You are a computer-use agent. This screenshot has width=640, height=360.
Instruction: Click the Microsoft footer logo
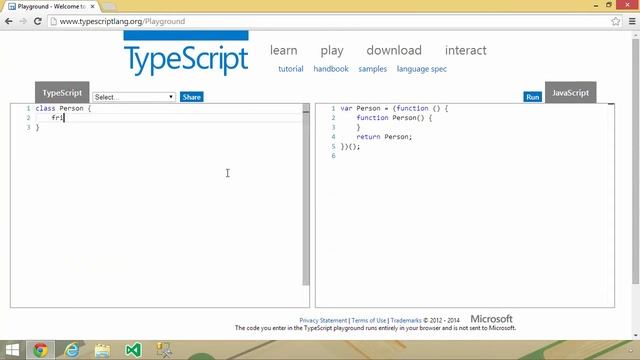coord(491,319)
